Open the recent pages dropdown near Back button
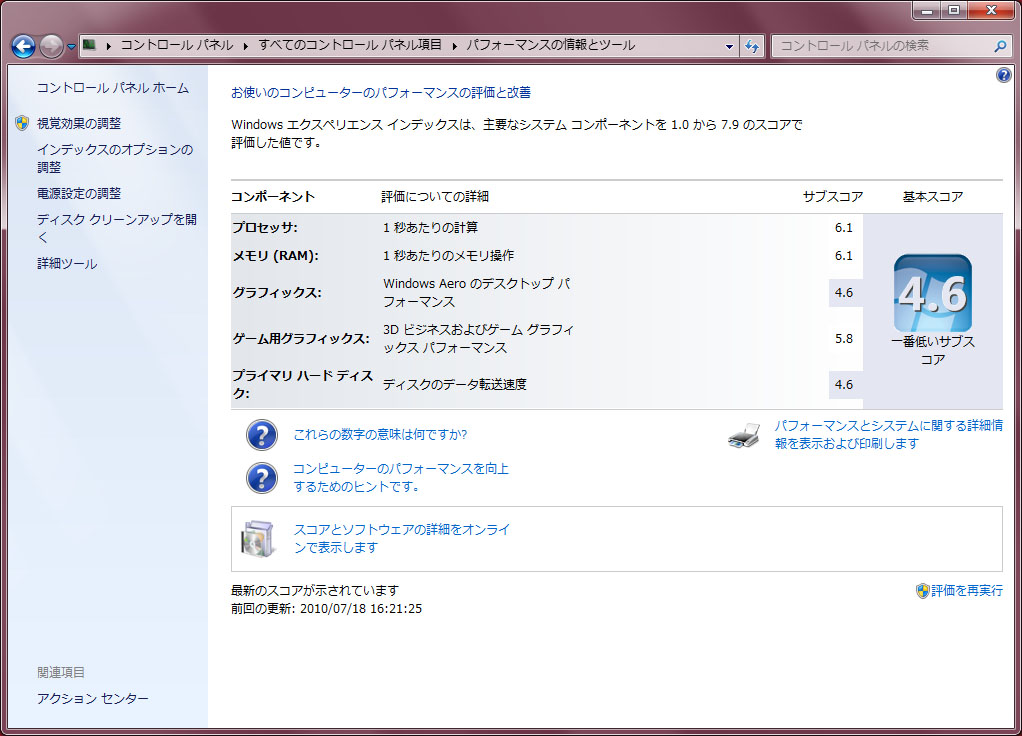 point(71,47)
